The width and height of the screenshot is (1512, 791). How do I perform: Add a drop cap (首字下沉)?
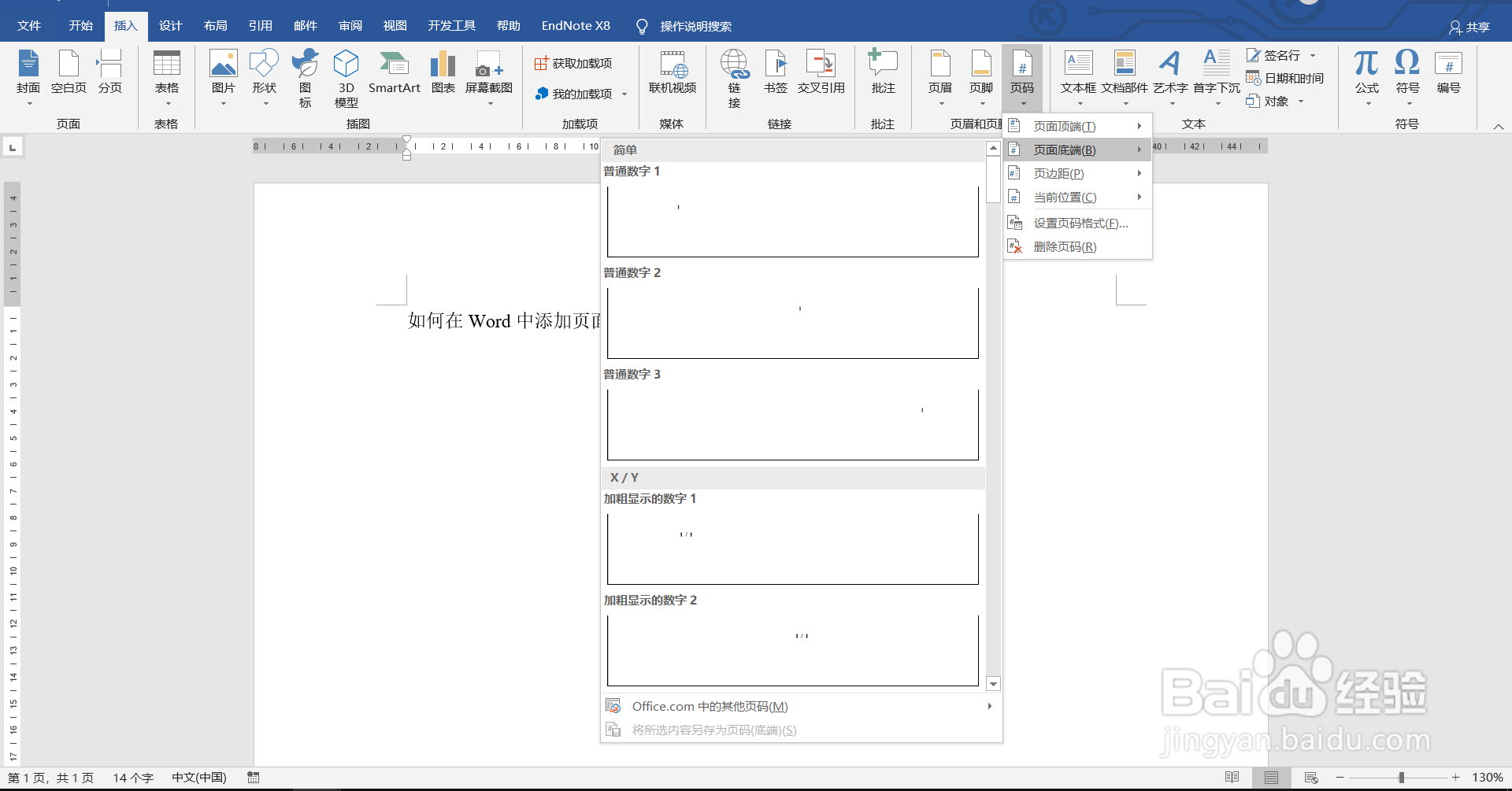(x=1217, y=77)
